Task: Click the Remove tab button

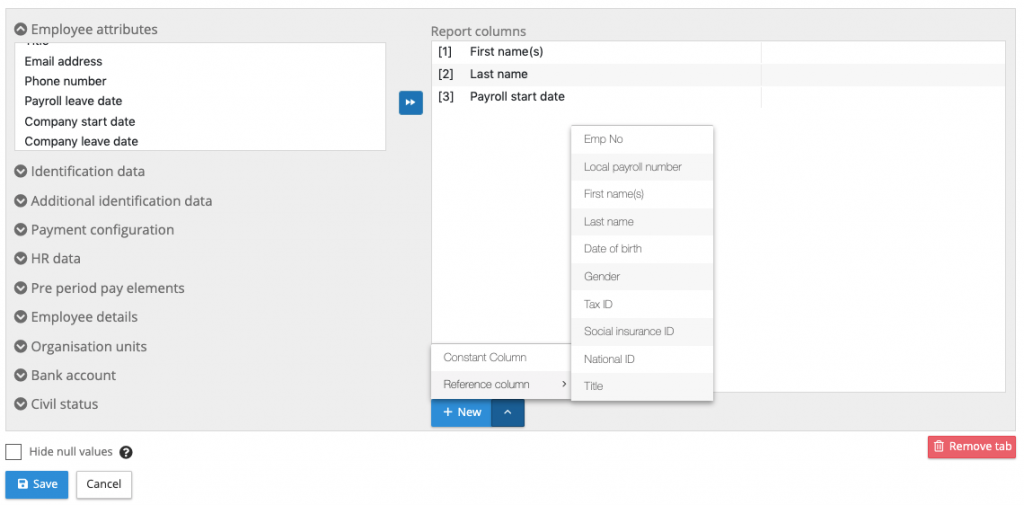Action: [971, 447]
